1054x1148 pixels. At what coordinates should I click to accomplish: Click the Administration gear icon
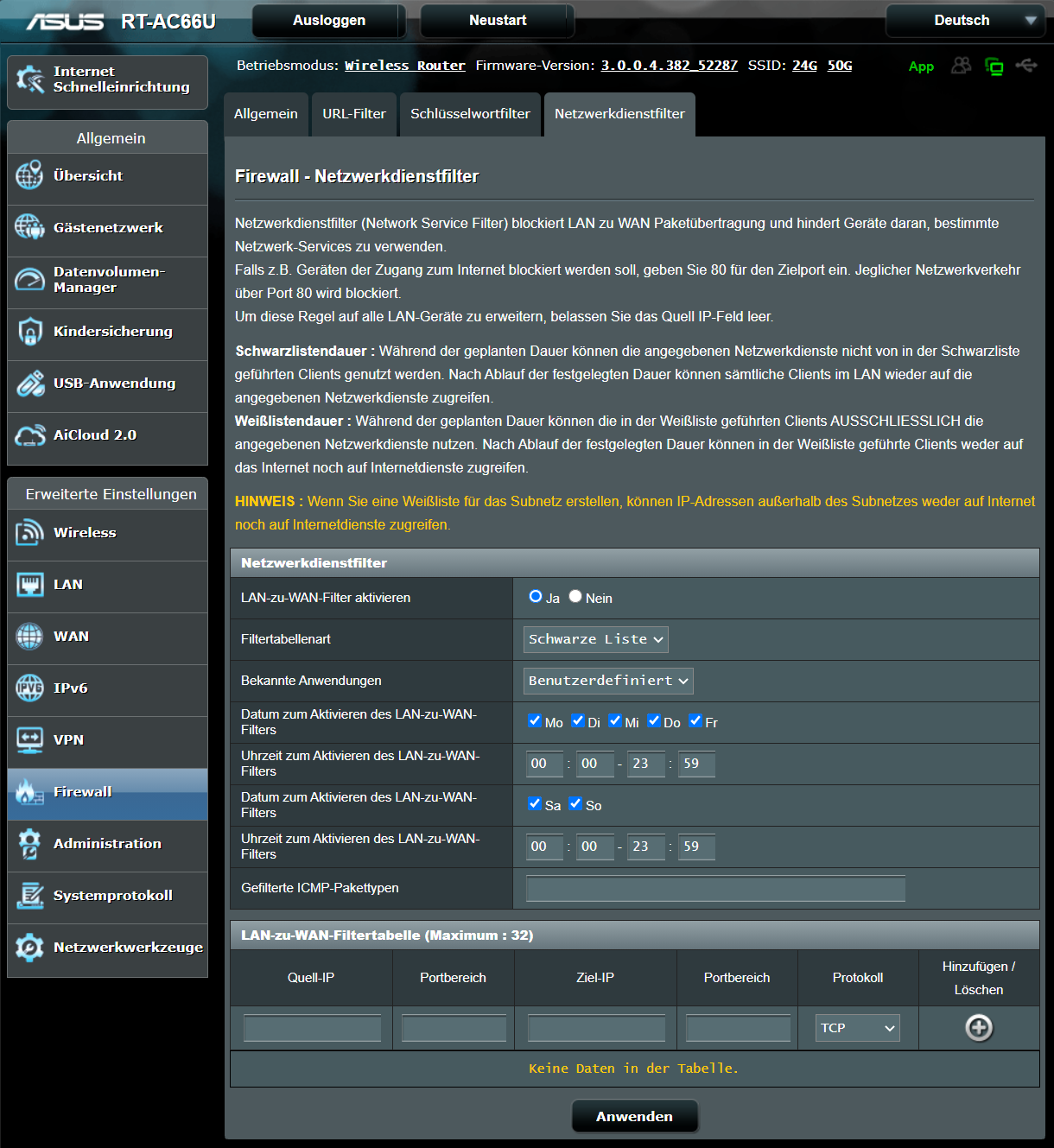pos(29,844)
